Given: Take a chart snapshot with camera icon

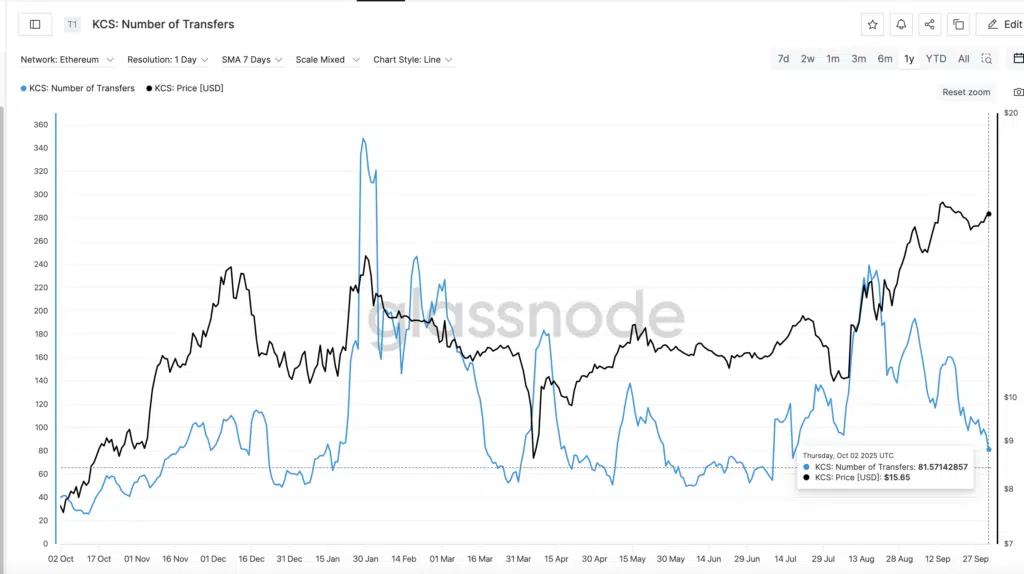Looking at the screenshot, I should point(1018,92).
